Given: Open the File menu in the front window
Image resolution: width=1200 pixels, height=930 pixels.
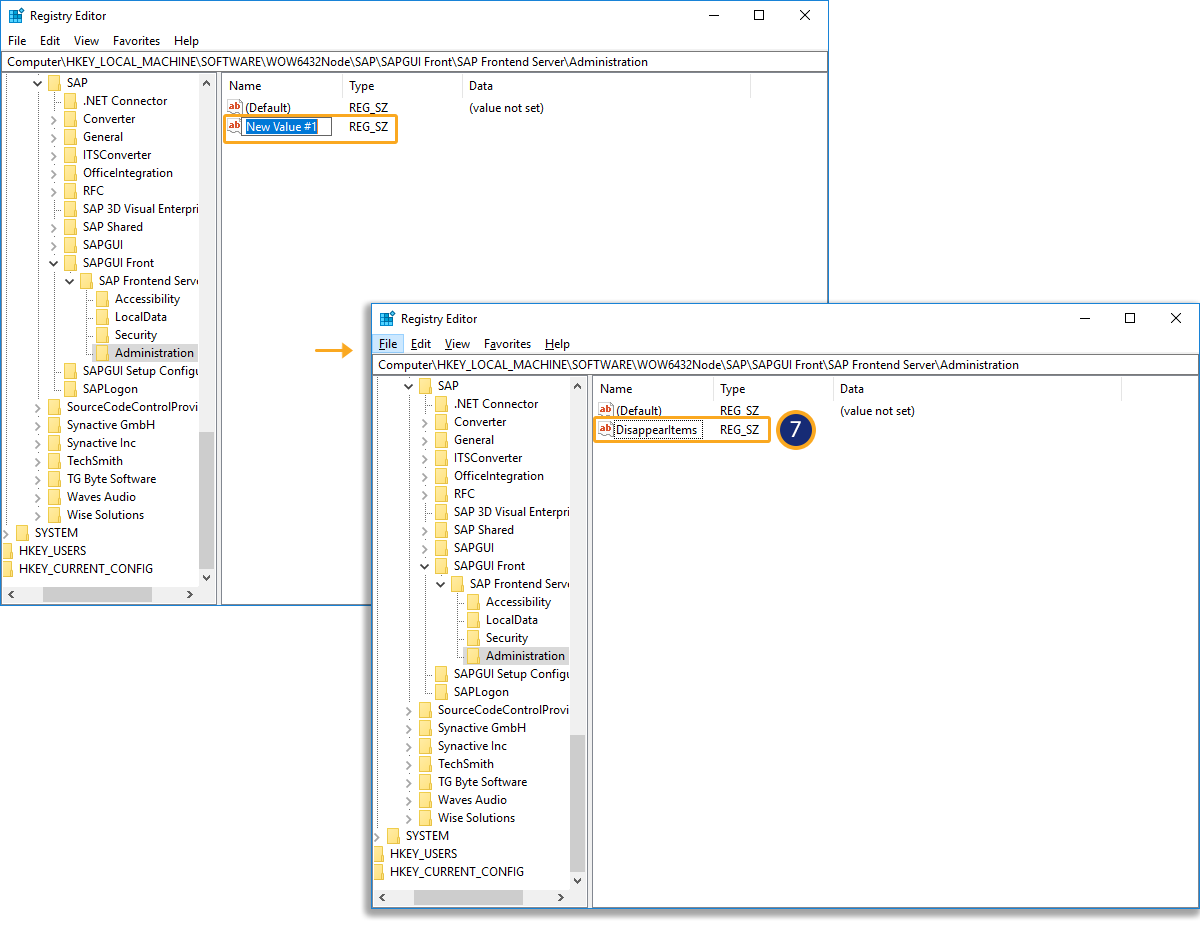Looking at the screenshot, I should point(388,344).
